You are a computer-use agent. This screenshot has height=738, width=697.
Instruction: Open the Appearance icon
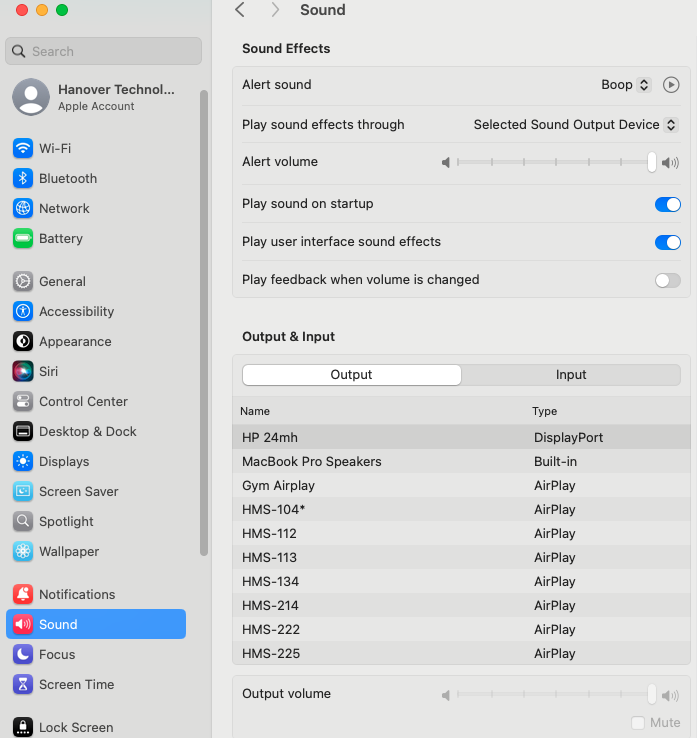pos(23,341)
